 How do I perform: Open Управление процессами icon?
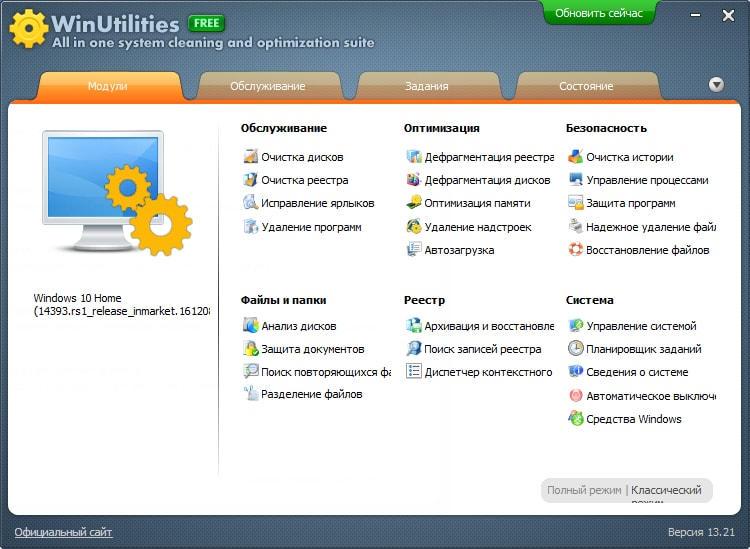[x=576, y=180]
